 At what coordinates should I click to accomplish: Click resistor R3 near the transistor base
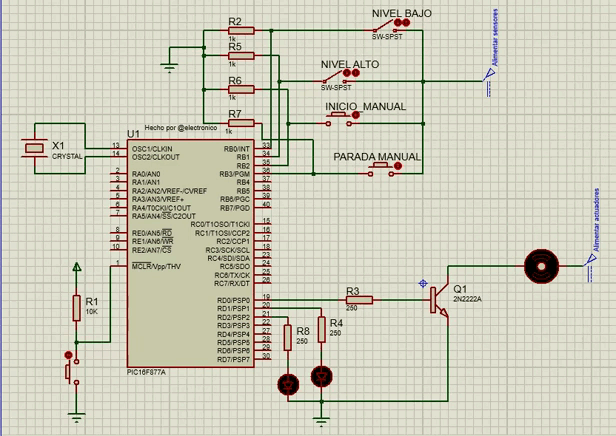[x=359, y=299]
